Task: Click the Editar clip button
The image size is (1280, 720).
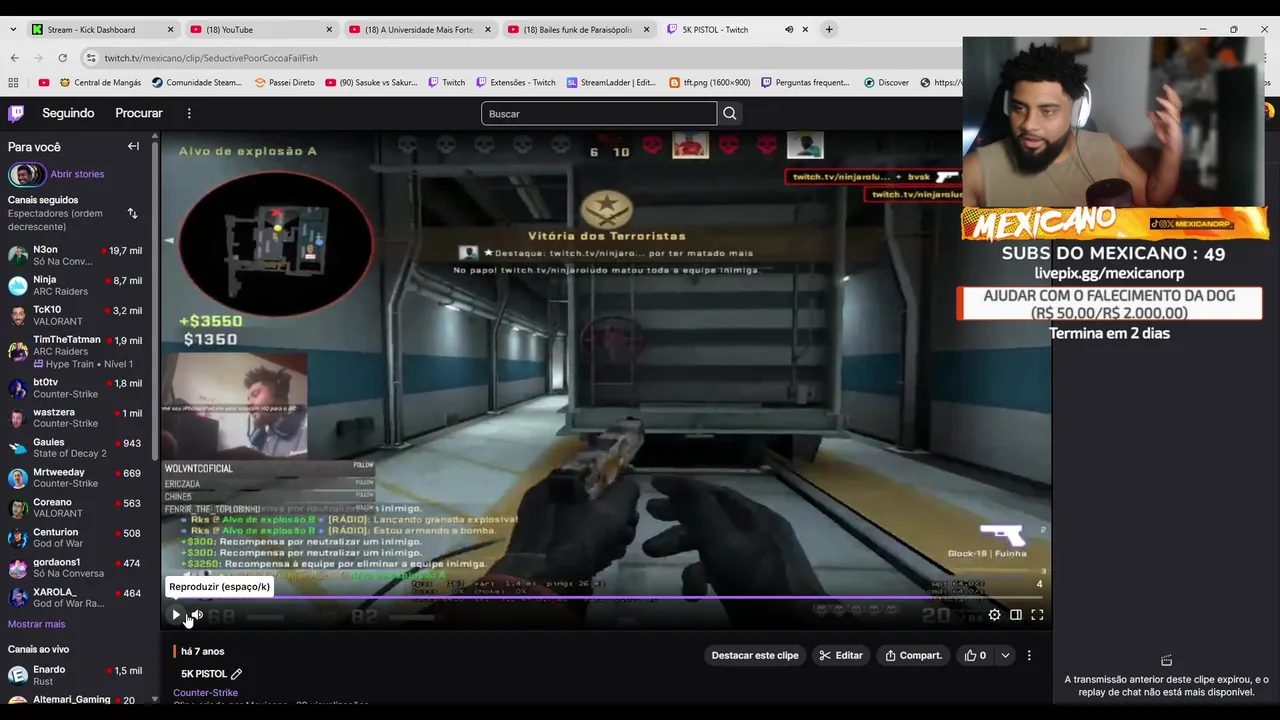Action: click(x=840, y=656)
